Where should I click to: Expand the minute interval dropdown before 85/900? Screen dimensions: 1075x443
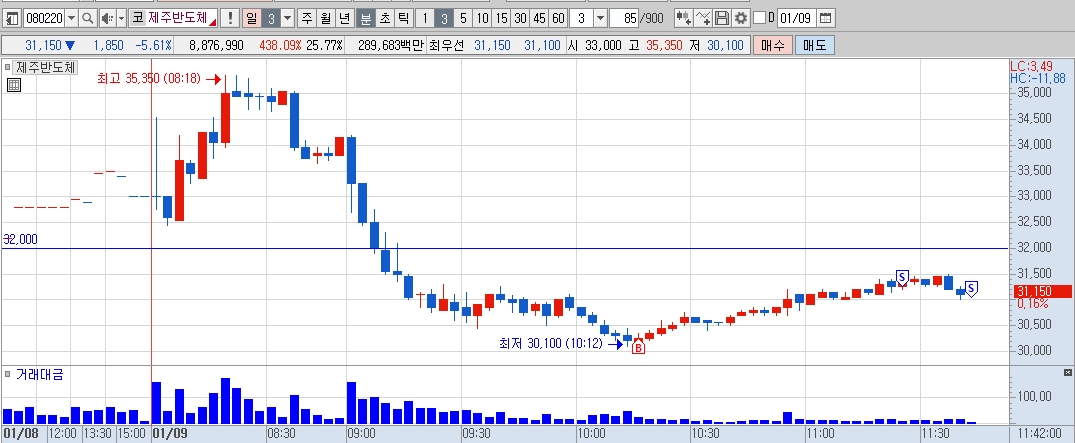601,18
